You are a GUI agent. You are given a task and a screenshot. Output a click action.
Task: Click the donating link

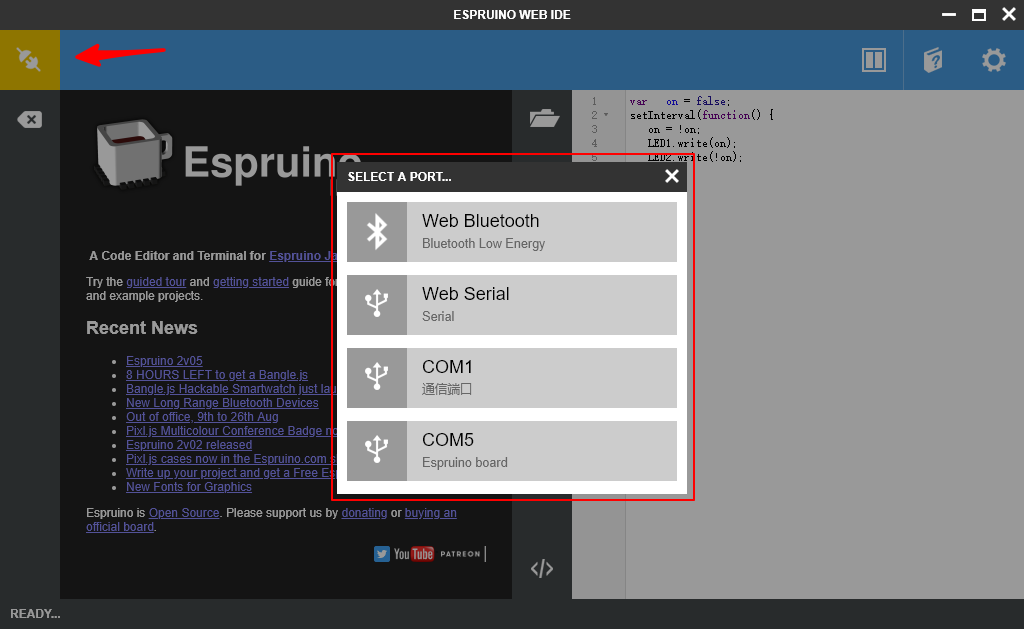[364, 512]
